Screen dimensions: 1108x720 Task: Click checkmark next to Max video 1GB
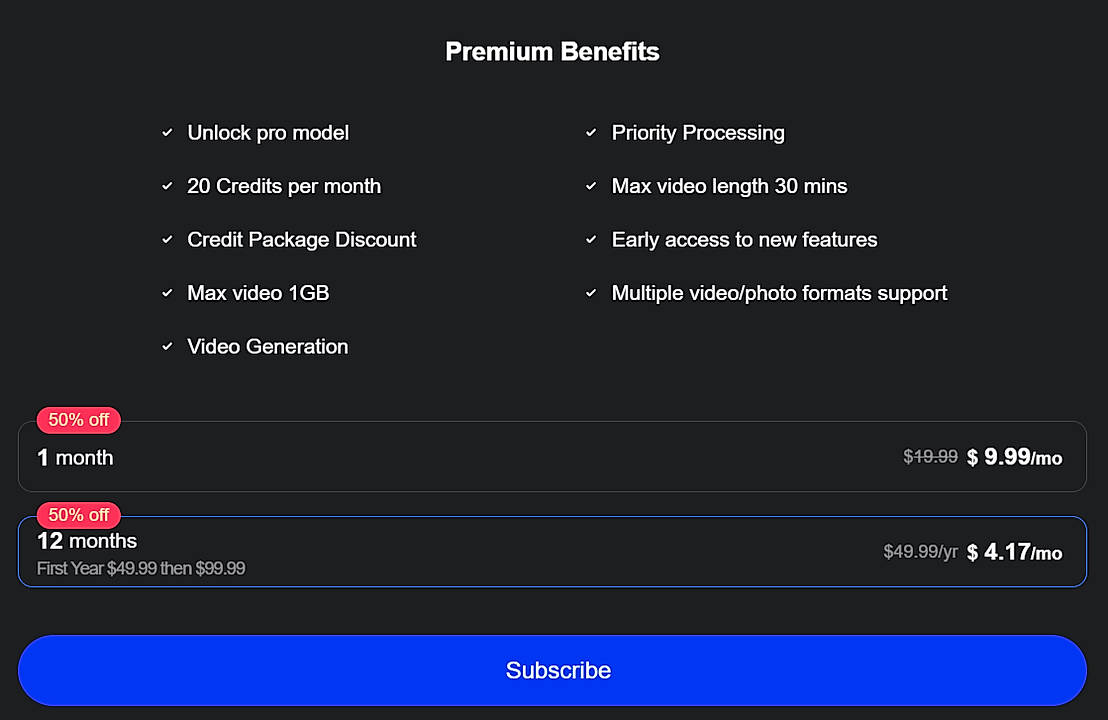coord(167,294)
